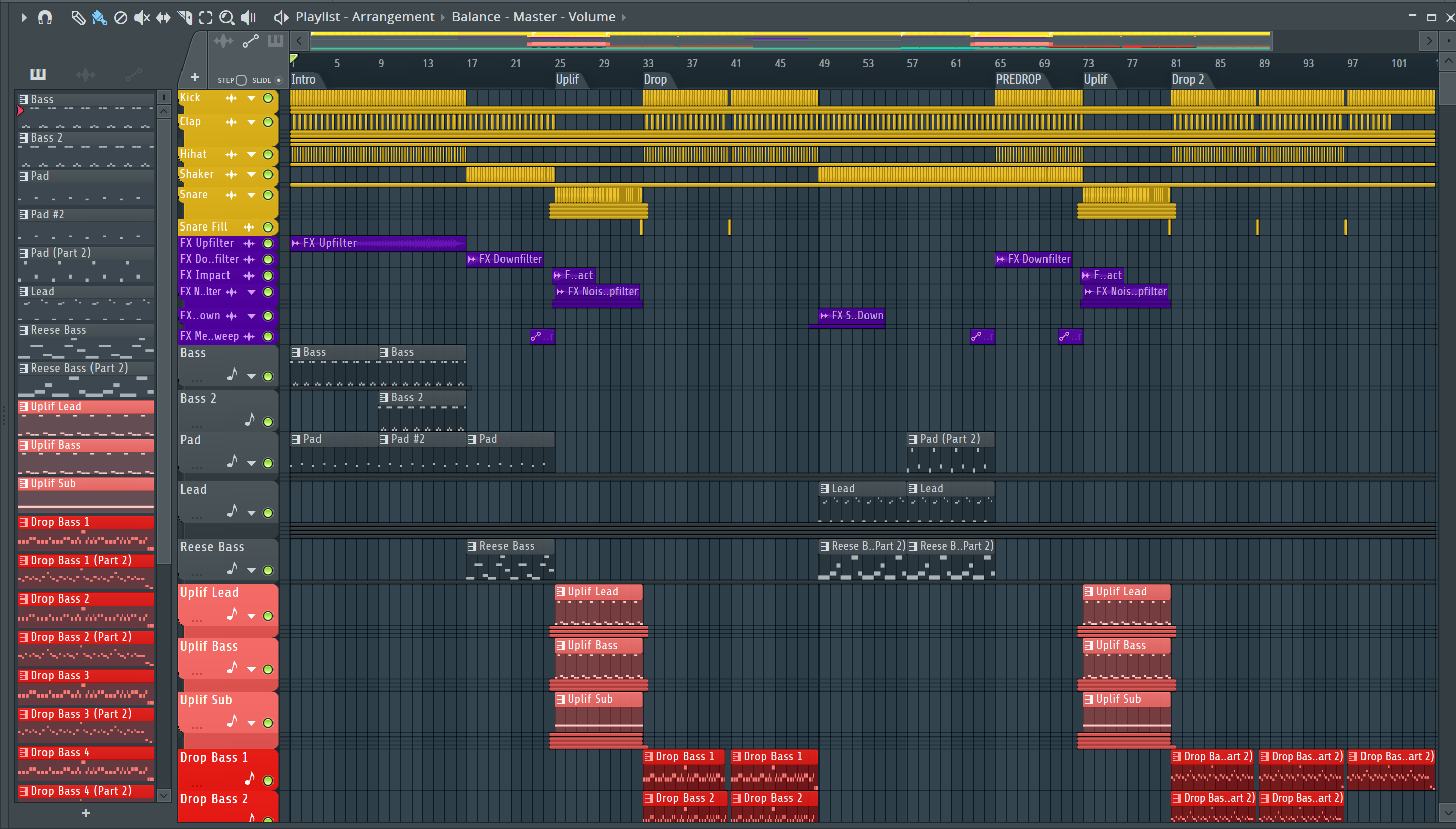Viewport: 1456px width, 829px height.
Task: Click the speaker icon before Playlist title
Action: (x=281, y=18)
